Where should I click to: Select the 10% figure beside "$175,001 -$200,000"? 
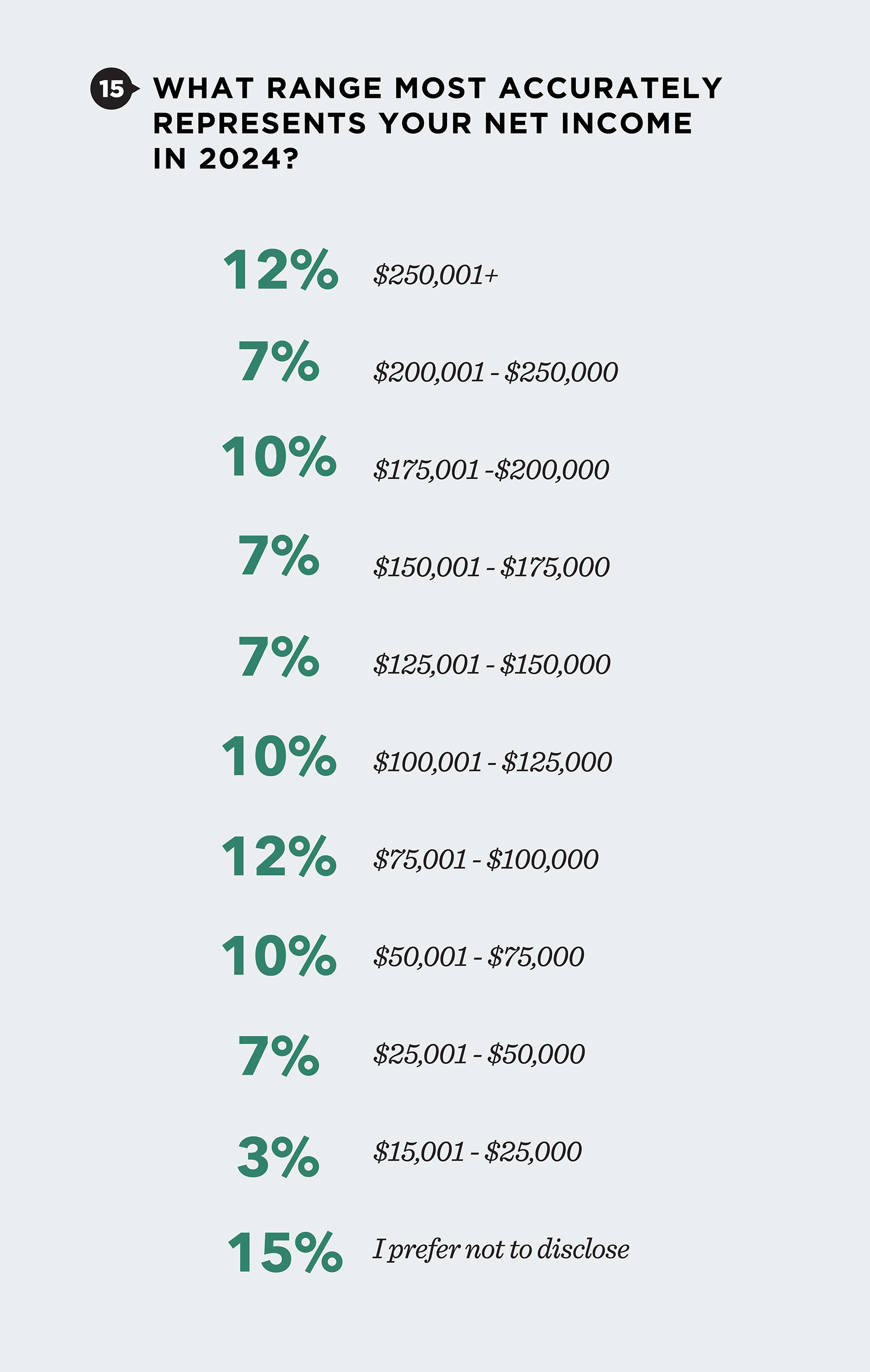[x=279, y=456]
